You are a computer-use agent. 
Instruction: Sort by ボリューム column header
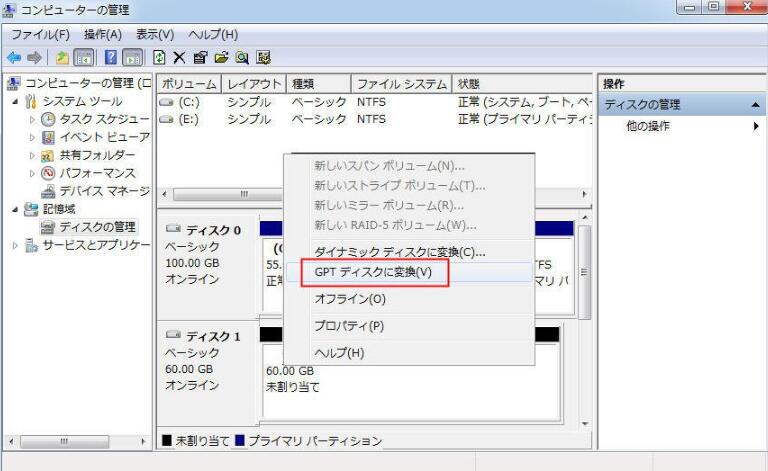[x=189, y=84]
